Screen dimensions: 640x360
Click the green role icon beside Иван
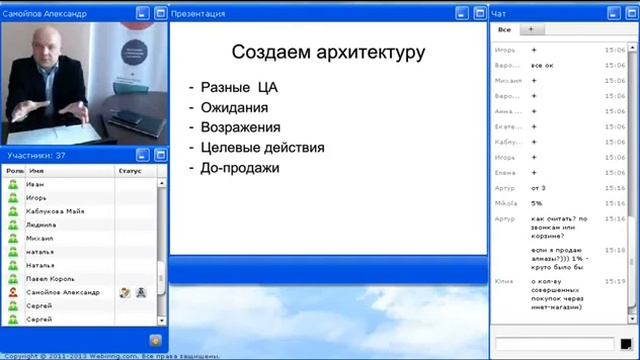point(13,184)
